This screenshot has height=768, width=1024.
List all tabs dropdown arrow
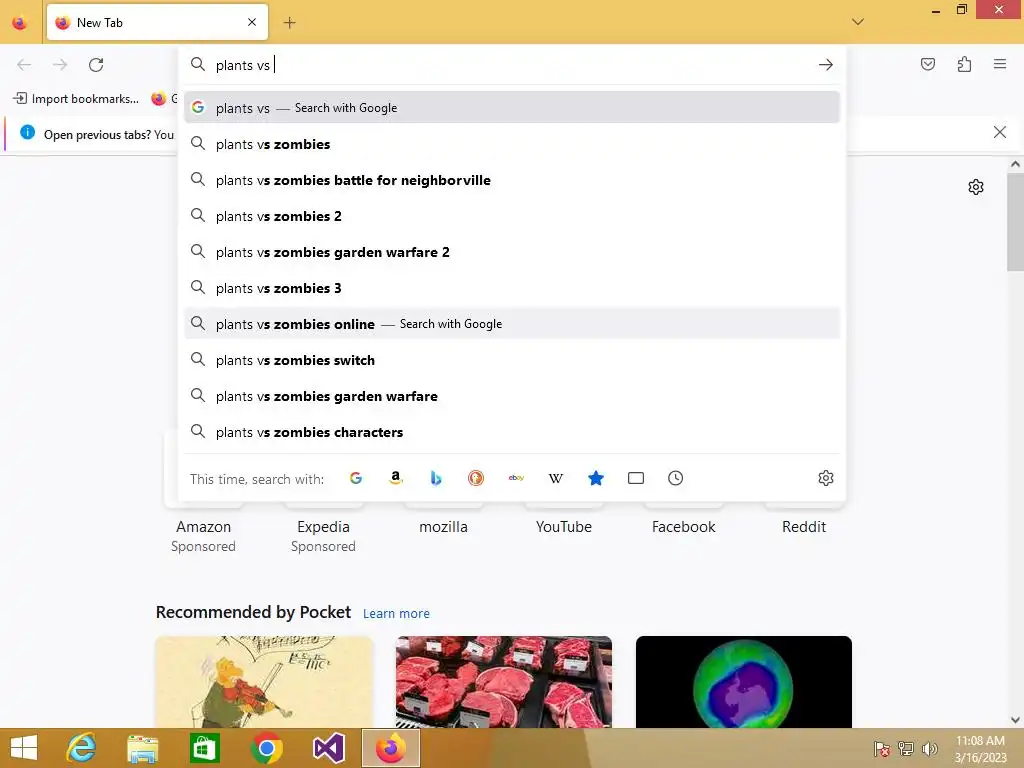857,22
